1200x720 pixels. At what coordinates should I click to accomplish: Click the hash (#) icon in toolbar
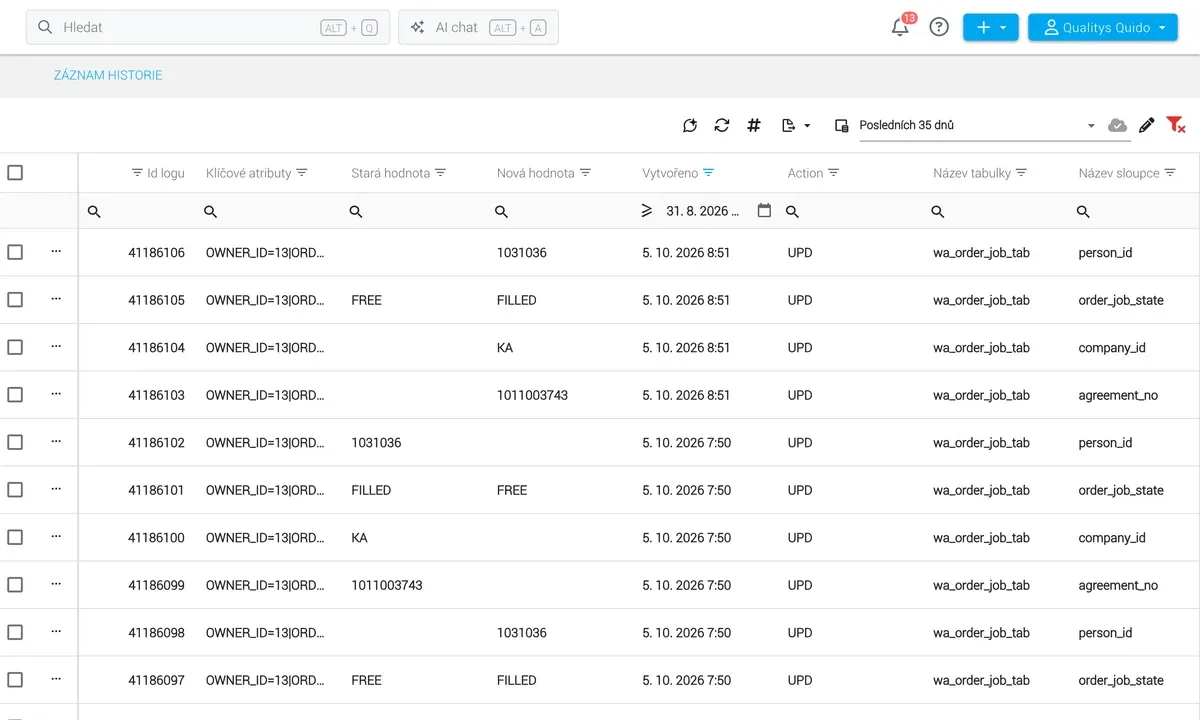(754, 125)
